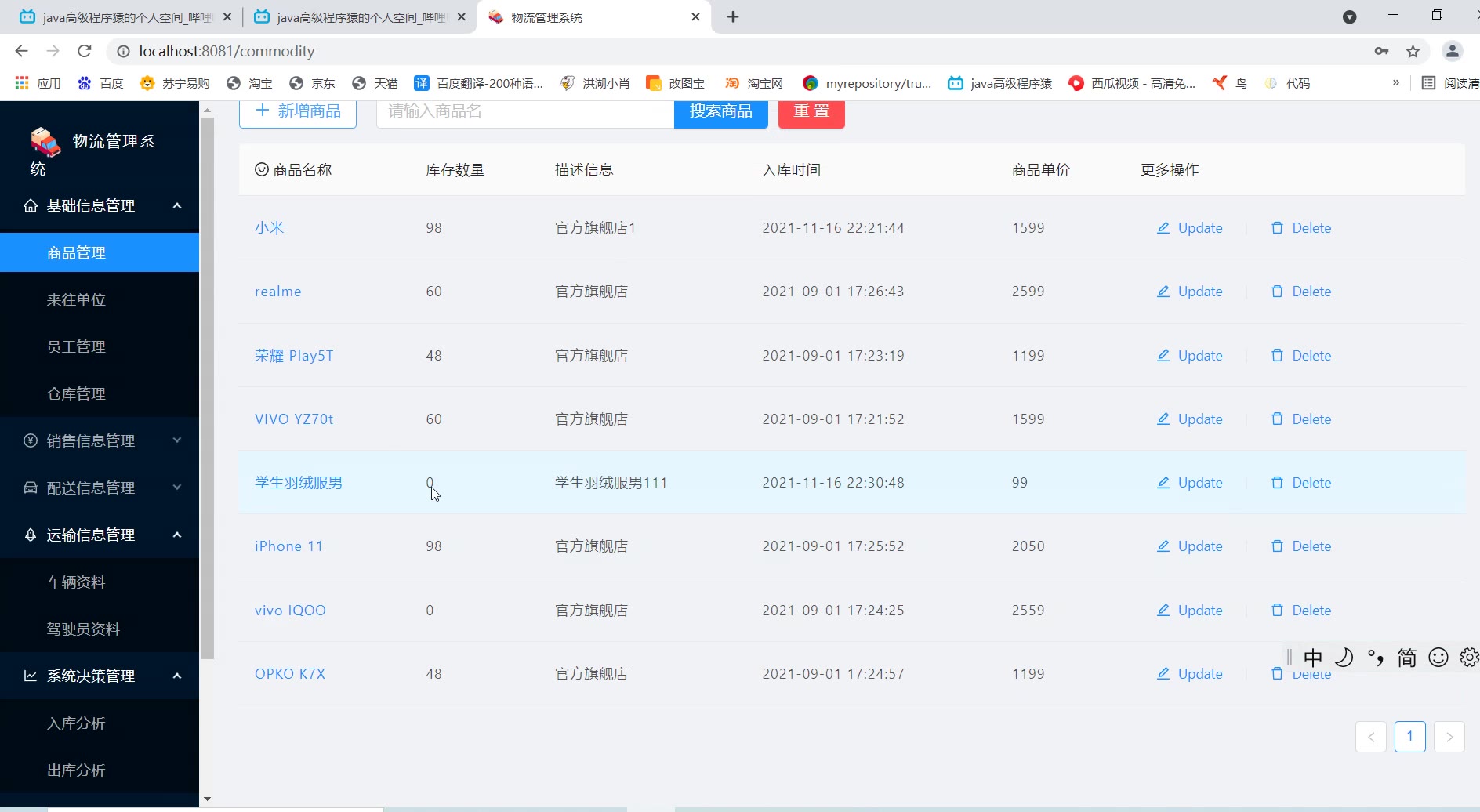Go back with browser back arrow

(21, 51)
